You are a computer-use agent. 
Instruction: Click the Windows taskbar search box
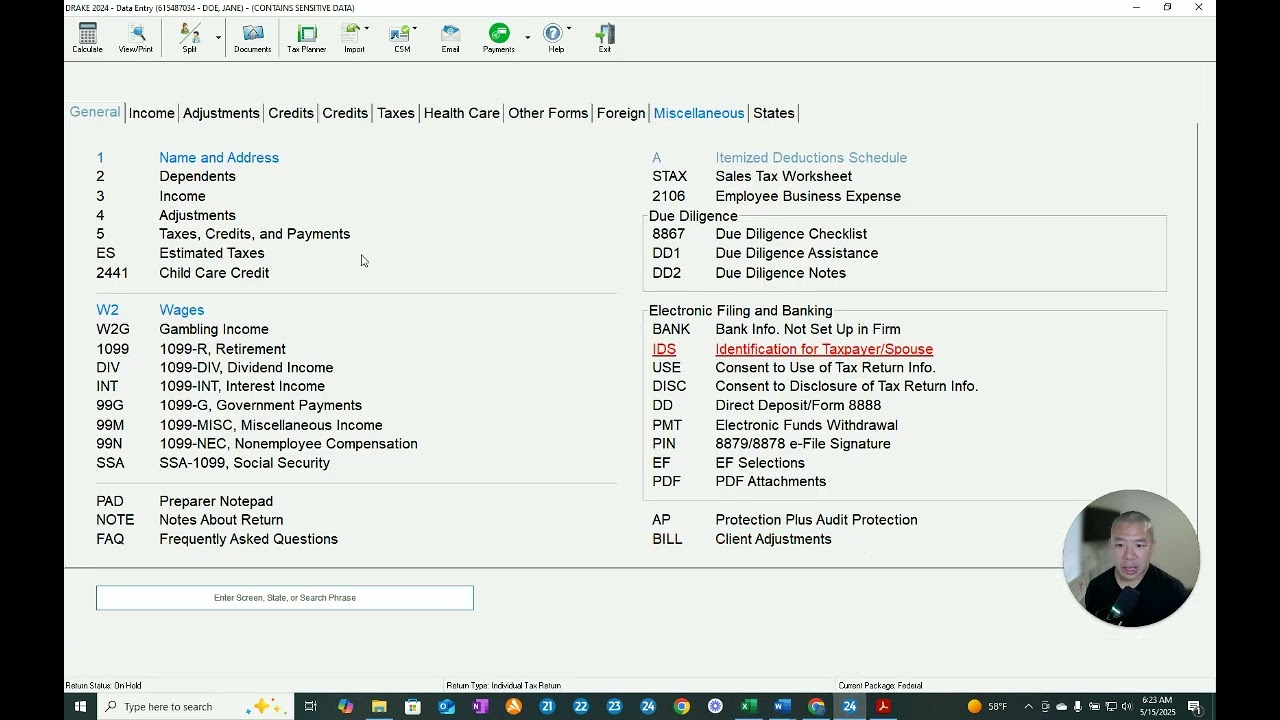pyautogui.click(x=195, y=706)
